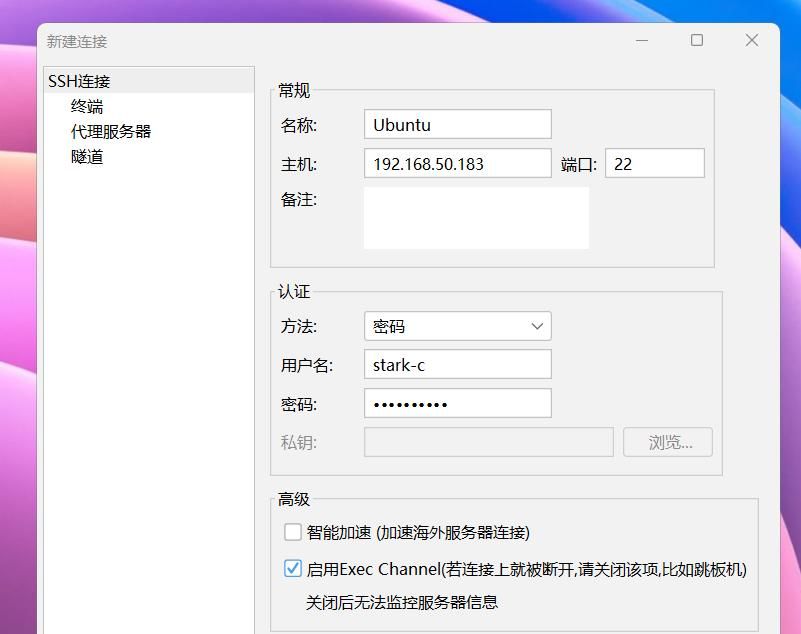Minimize the 新建连接 window

pos(642,40)
